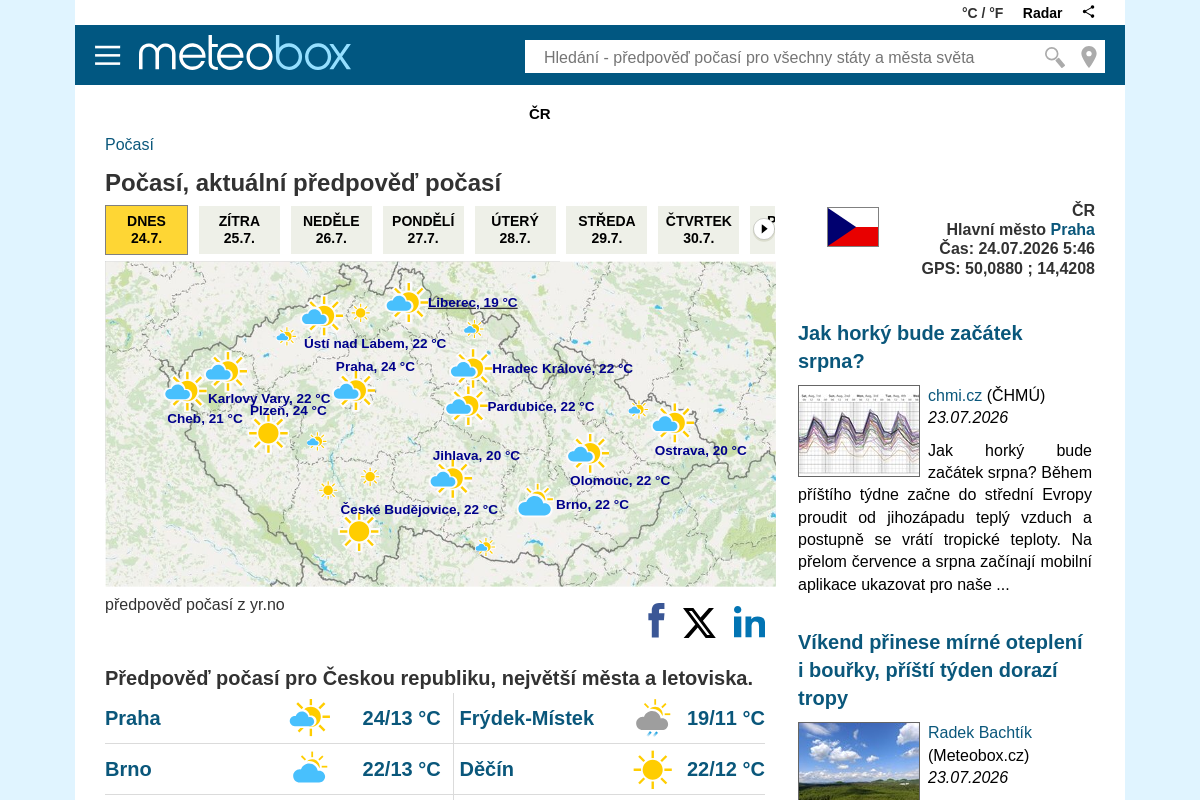1200x800 pixels.
Task: Click the meteobox logo
Action: tap(245, 53)
